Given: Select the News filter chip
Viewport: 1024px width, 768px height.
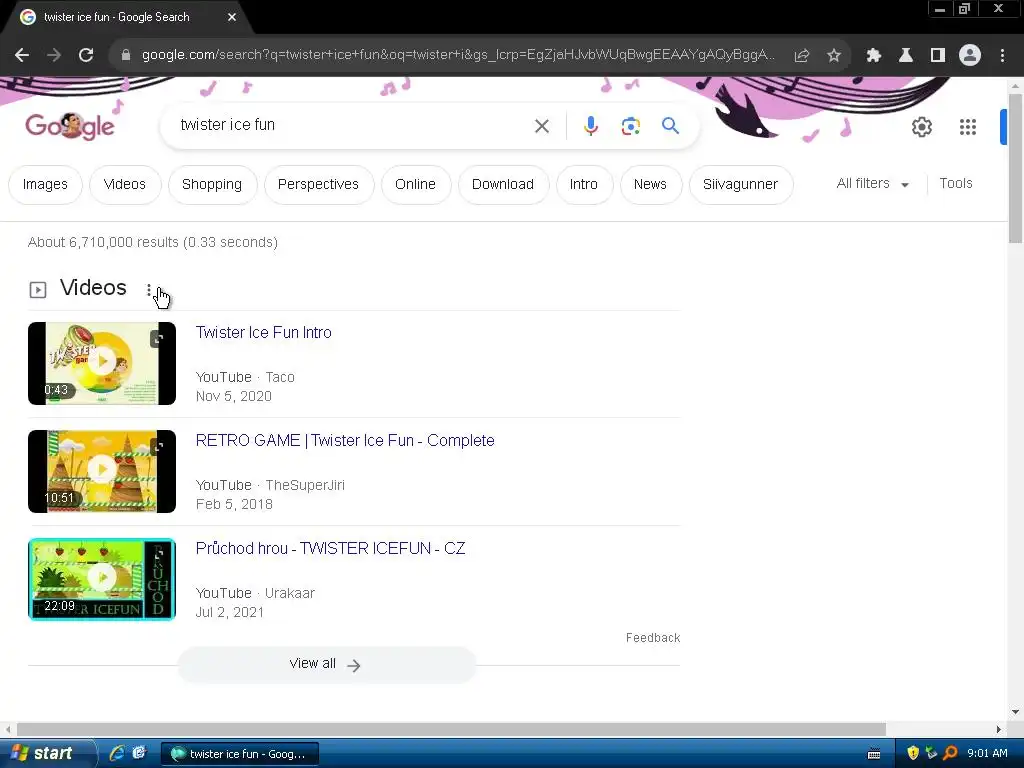Looking at the screenshot, I should [650, 185].
